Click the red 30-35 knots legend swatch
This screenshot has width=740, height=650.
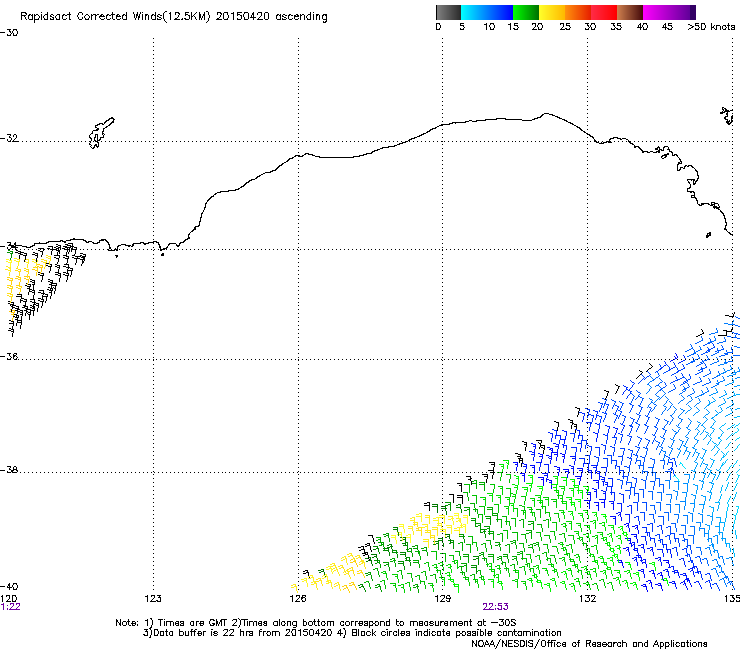tap(604, 12)
